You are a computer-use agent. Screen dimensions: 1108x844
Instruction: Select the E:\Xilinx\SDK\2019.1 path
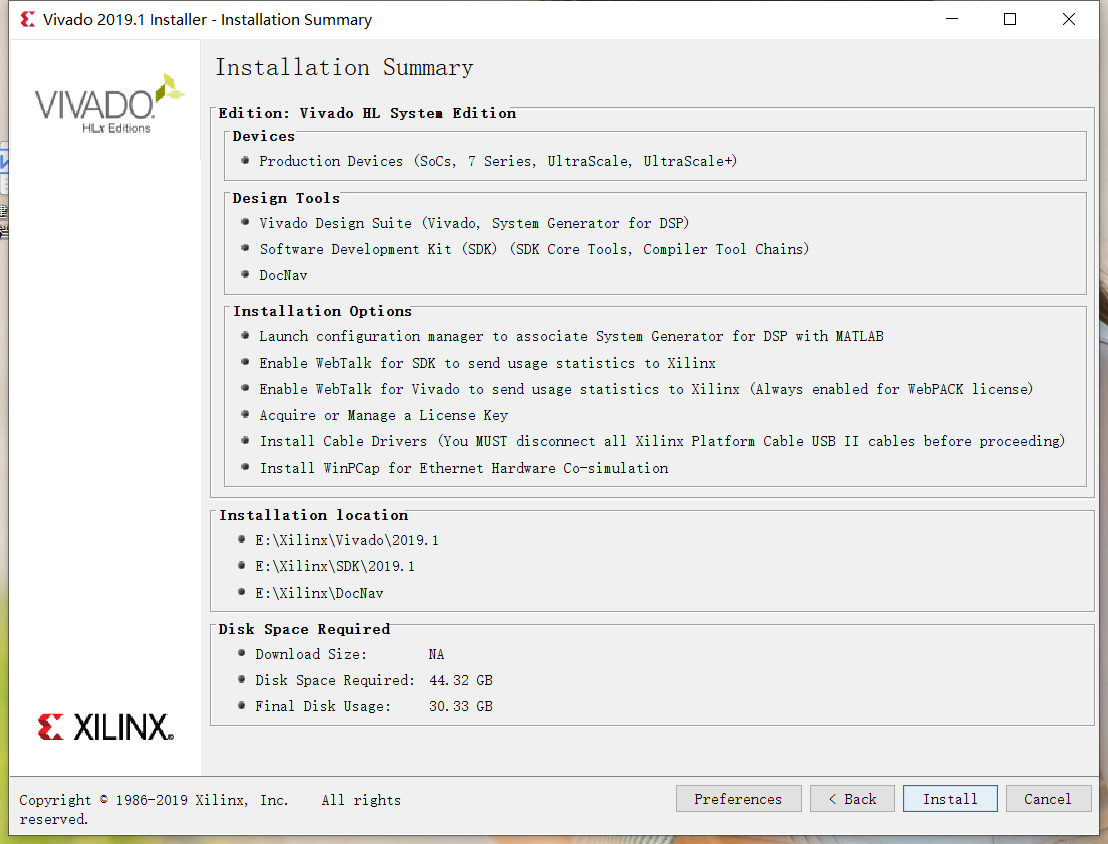click(x=335, y=567)
